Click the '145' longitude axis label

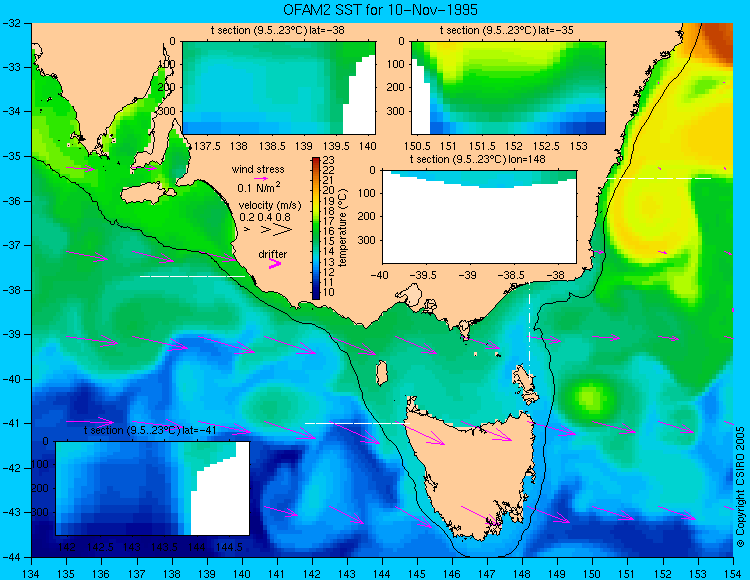tap(417, 573)
